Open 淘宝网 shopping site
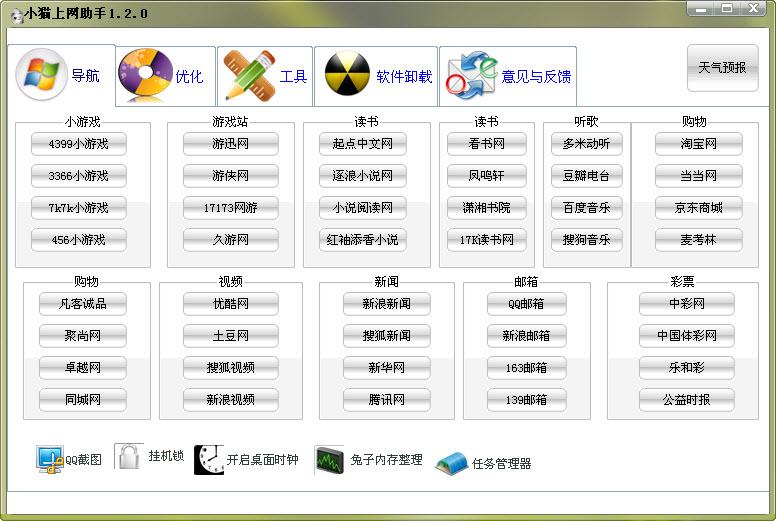 (699, 144)
